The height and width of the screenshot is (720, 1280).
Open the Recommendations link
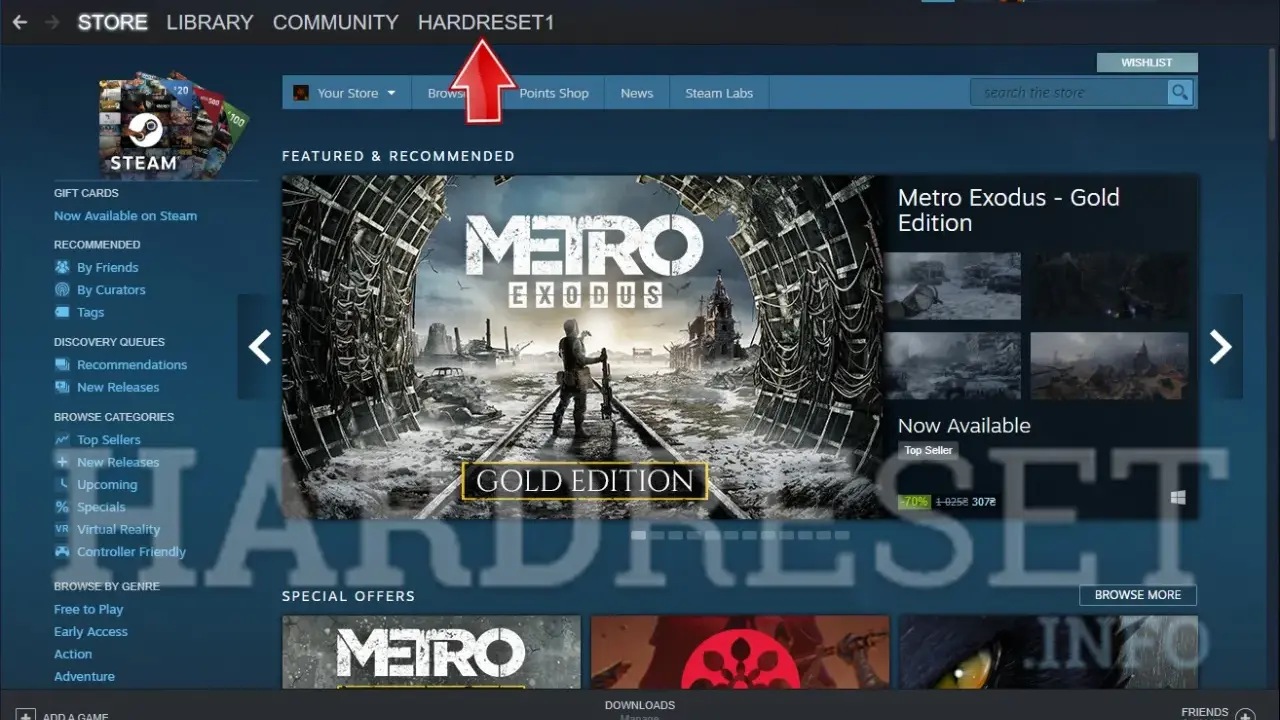(x=132, y=365)
